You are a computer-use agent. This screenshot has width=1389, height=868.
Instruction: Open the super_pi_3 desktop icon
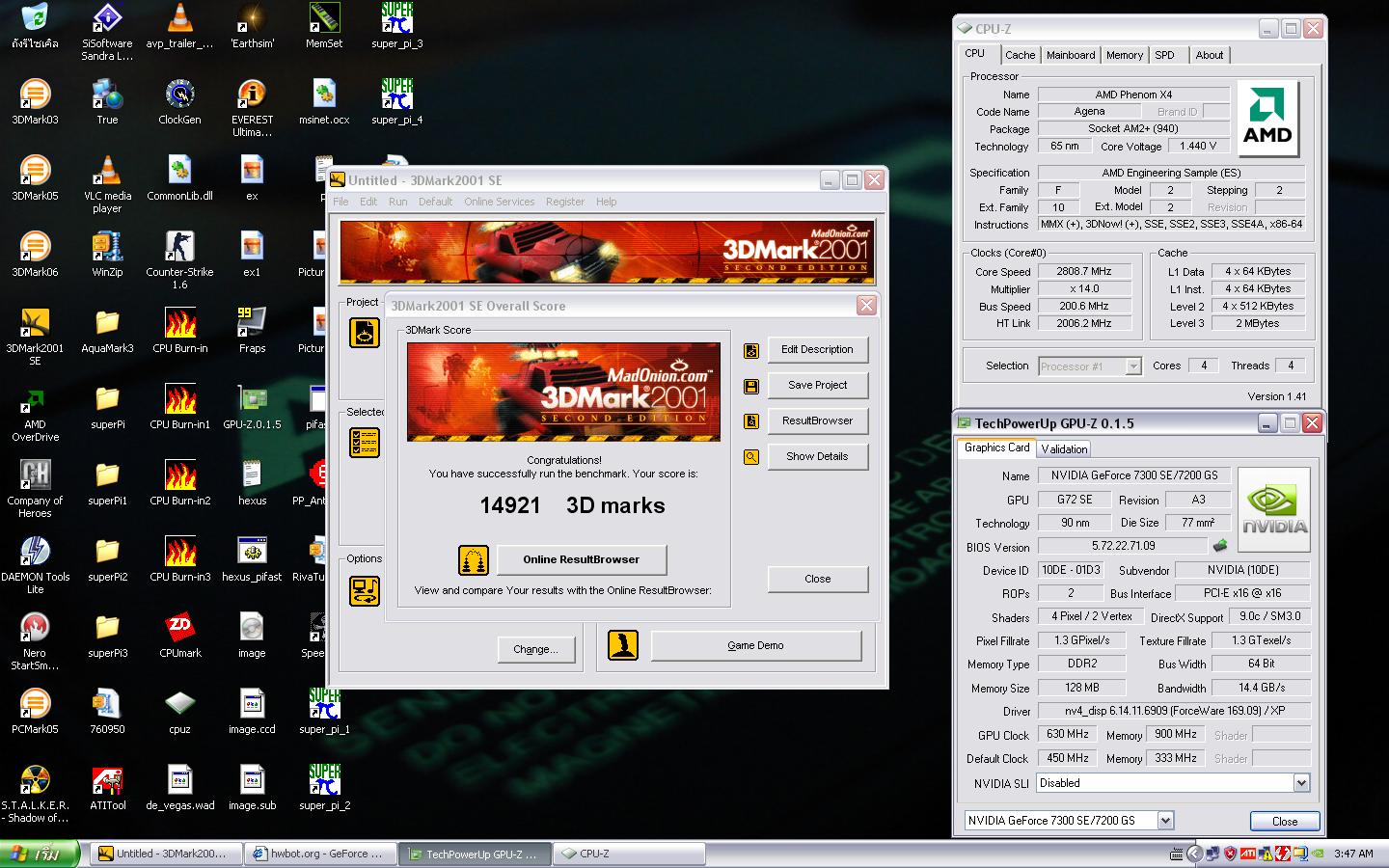coord(396,25)
